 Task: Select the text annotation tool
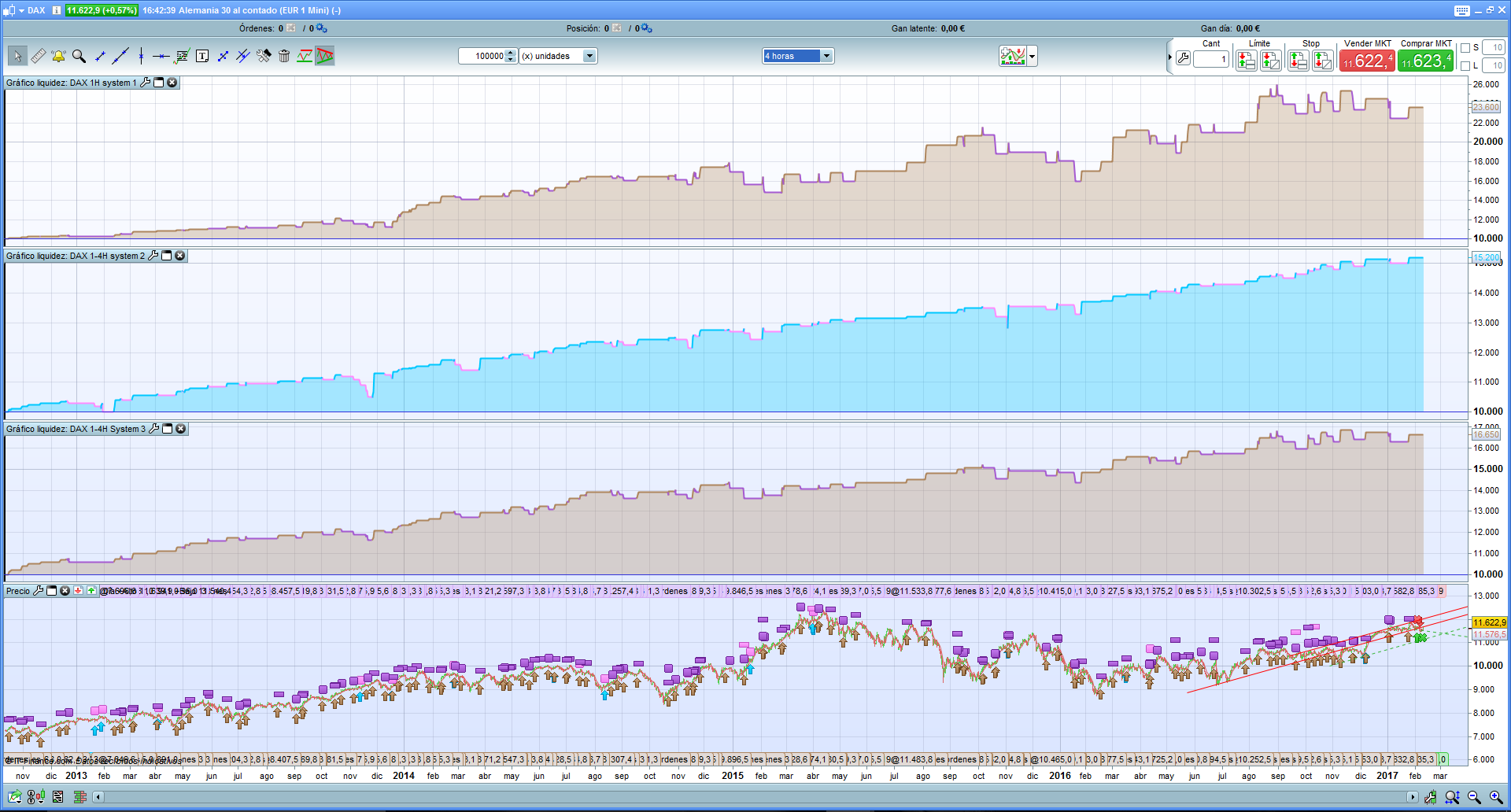point(202,56)
